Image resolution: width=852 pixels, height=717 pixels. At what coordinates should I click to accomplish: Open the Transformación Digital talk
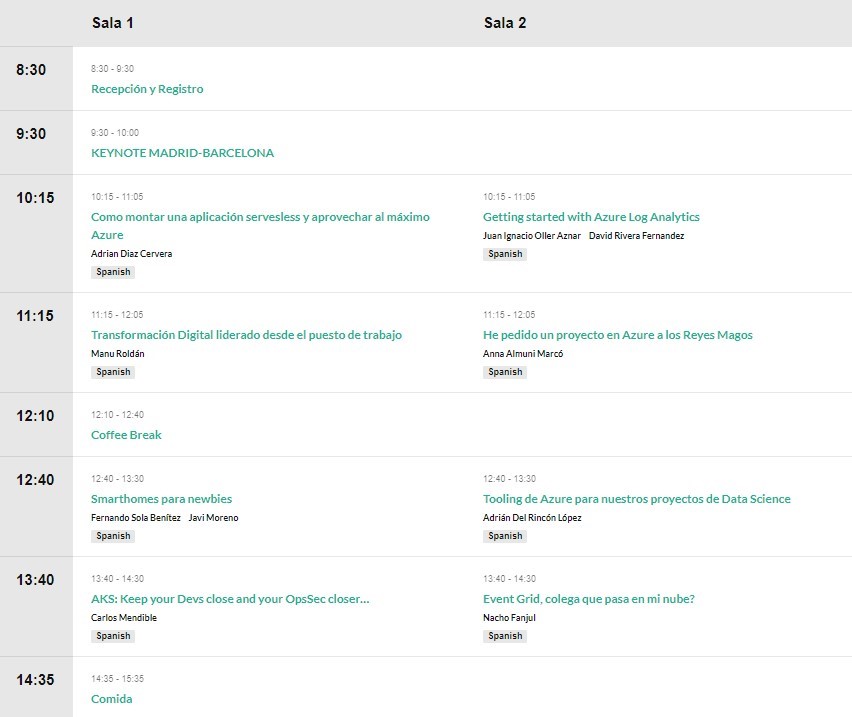246,335
